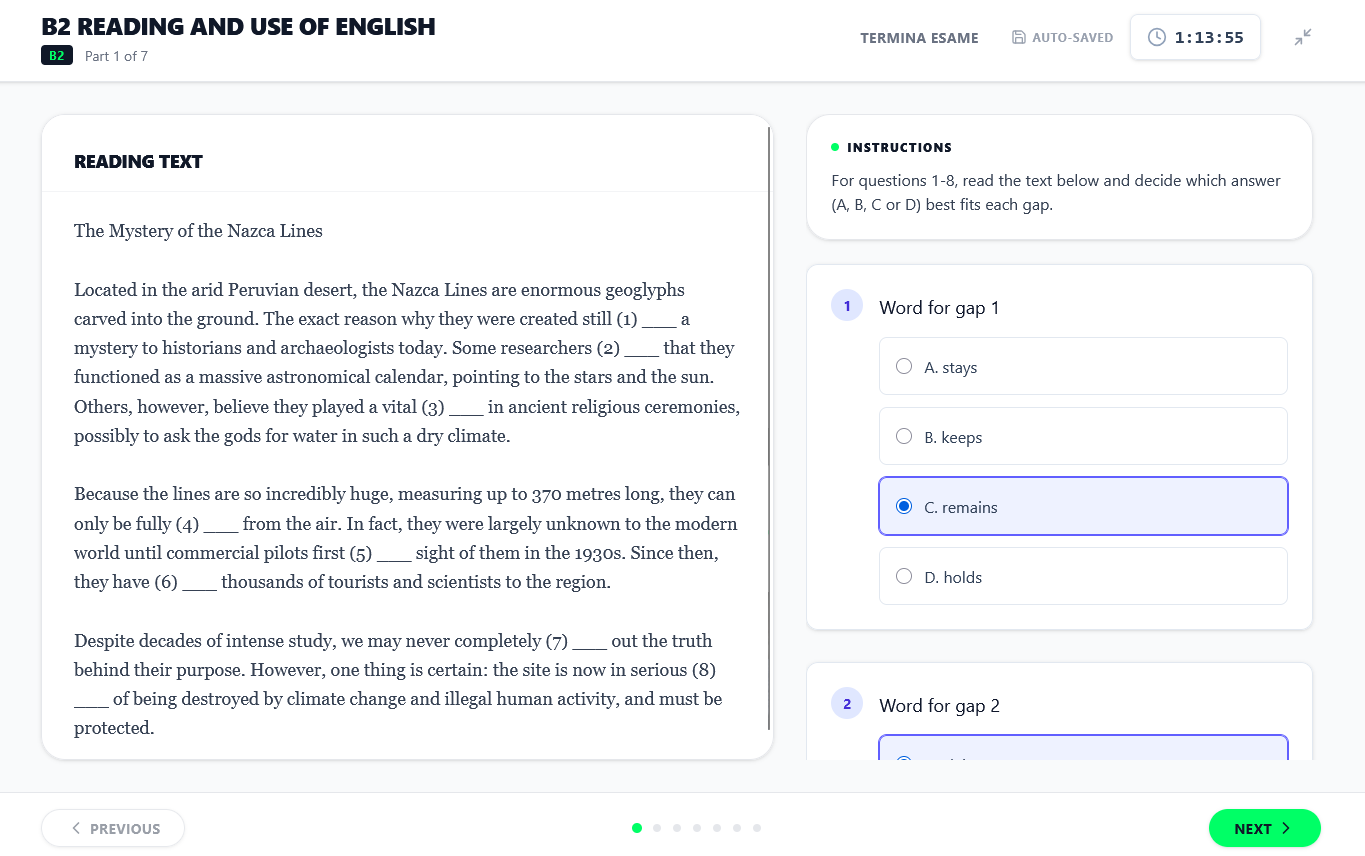Viewport: 1365px width, 856px height.
Task: Go to the NEXT part
Action: (1265, 828)
